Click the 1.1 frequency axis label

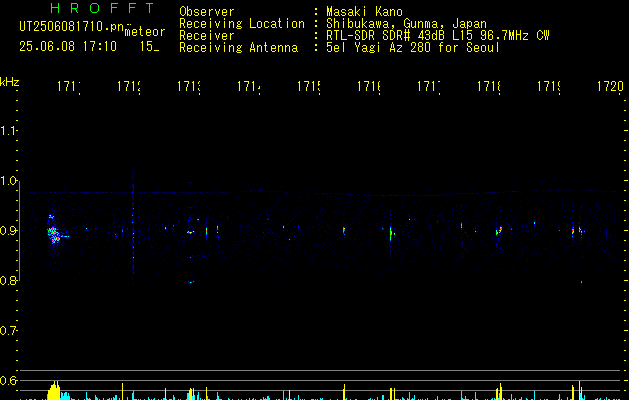[8, 131]
